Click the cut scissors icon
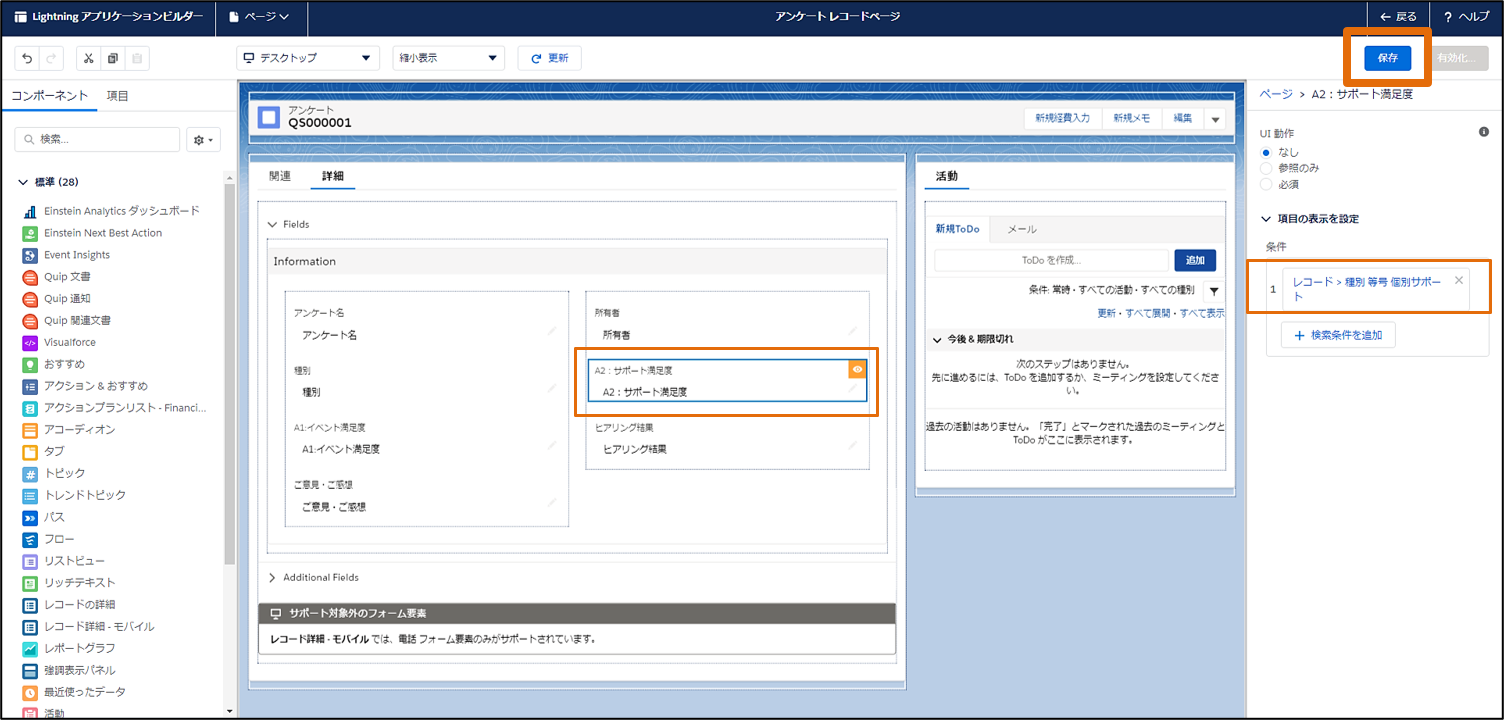The height and width of the screenshot is (720, 1504). click(88, 58)
